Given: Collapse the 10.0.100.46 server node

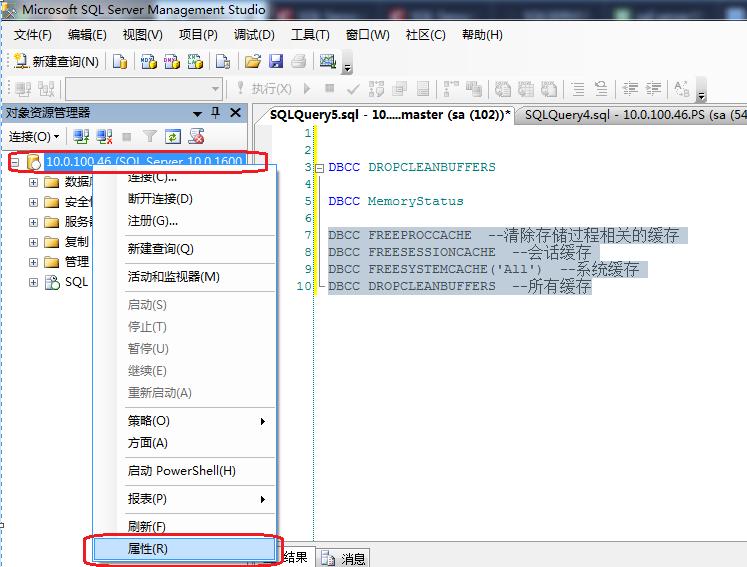Looking at the screenshot, I should coord(15,162).
